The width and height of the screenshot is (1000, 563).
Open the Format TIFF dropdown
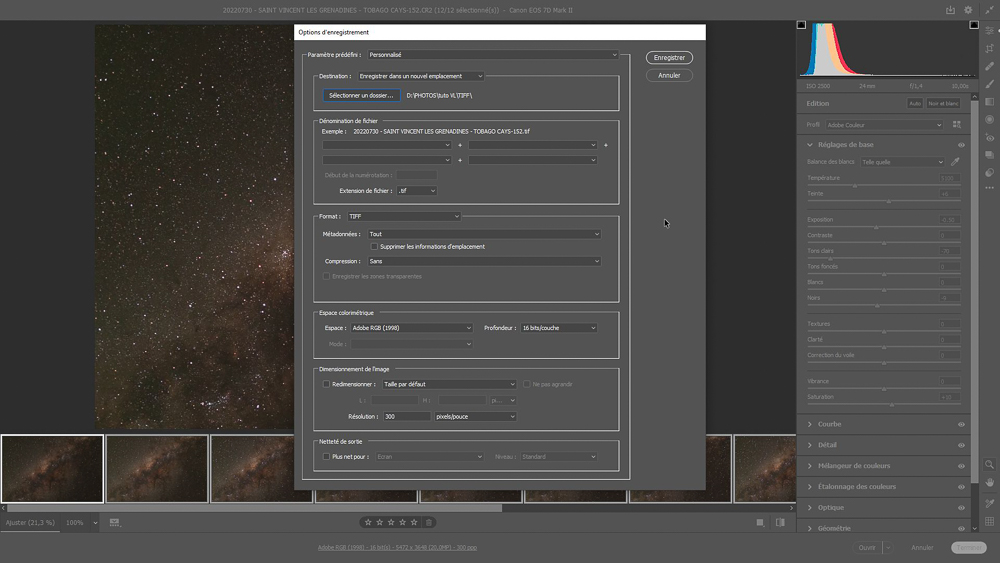(404, 216)
